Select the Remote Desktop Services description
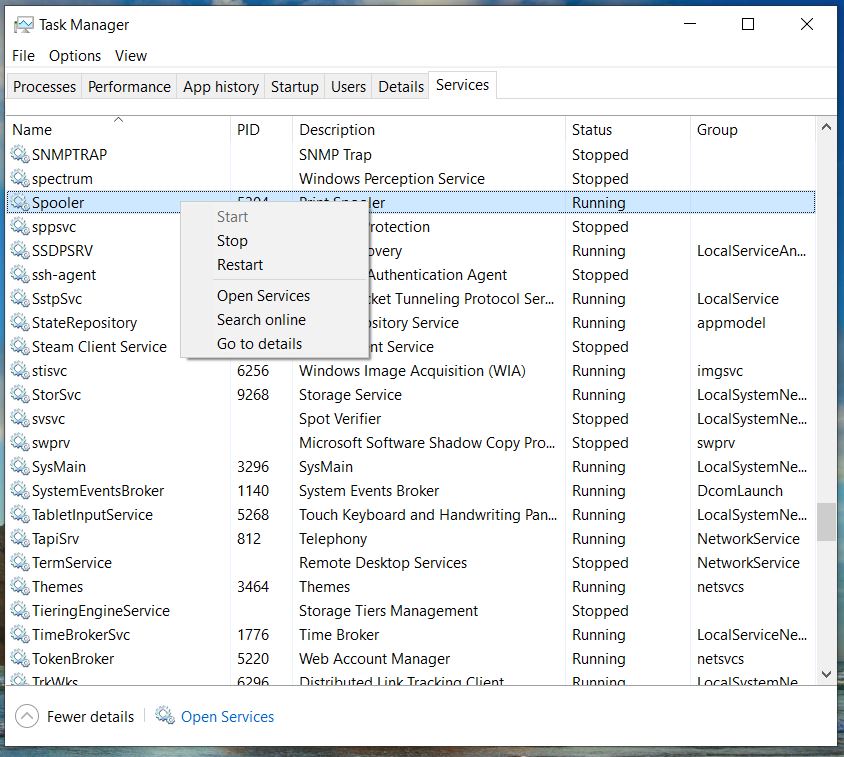The image size is (844, 757). pos(383,563)
